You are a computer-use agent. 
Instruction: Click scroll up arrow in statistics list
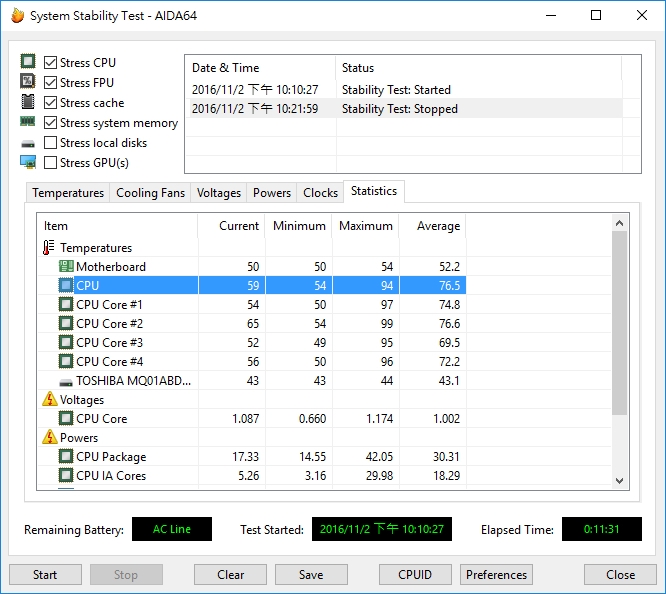tap(619, 223)
